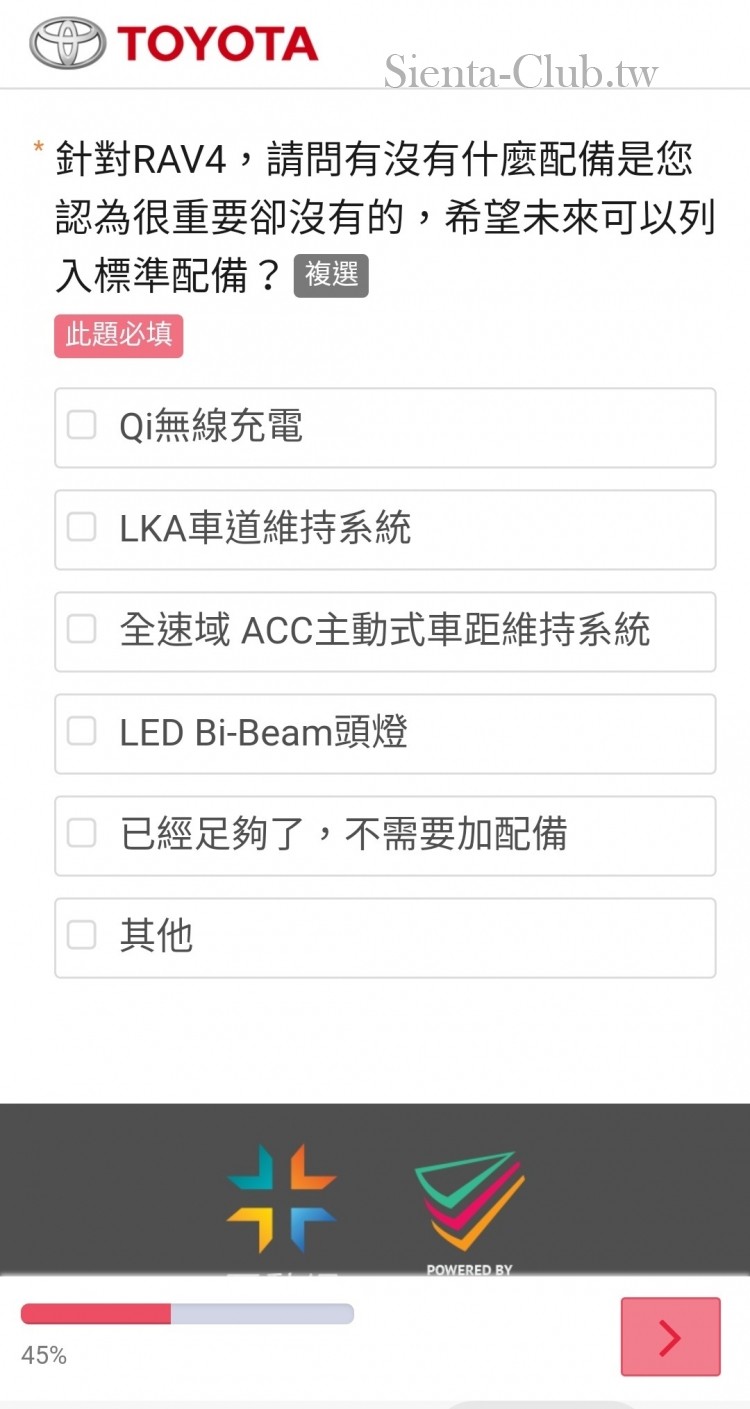Toggle the 已經足夠了，不需要加配備 checkbox
750x1409 pixels.
pyautogui.click(x=82, y=834)
